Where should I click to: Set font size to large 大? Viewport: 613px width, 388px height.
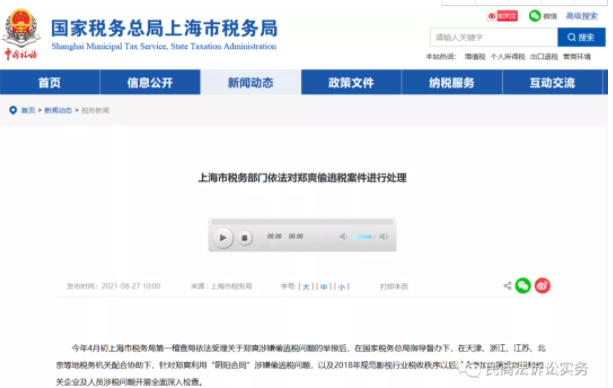pos(306,287)
